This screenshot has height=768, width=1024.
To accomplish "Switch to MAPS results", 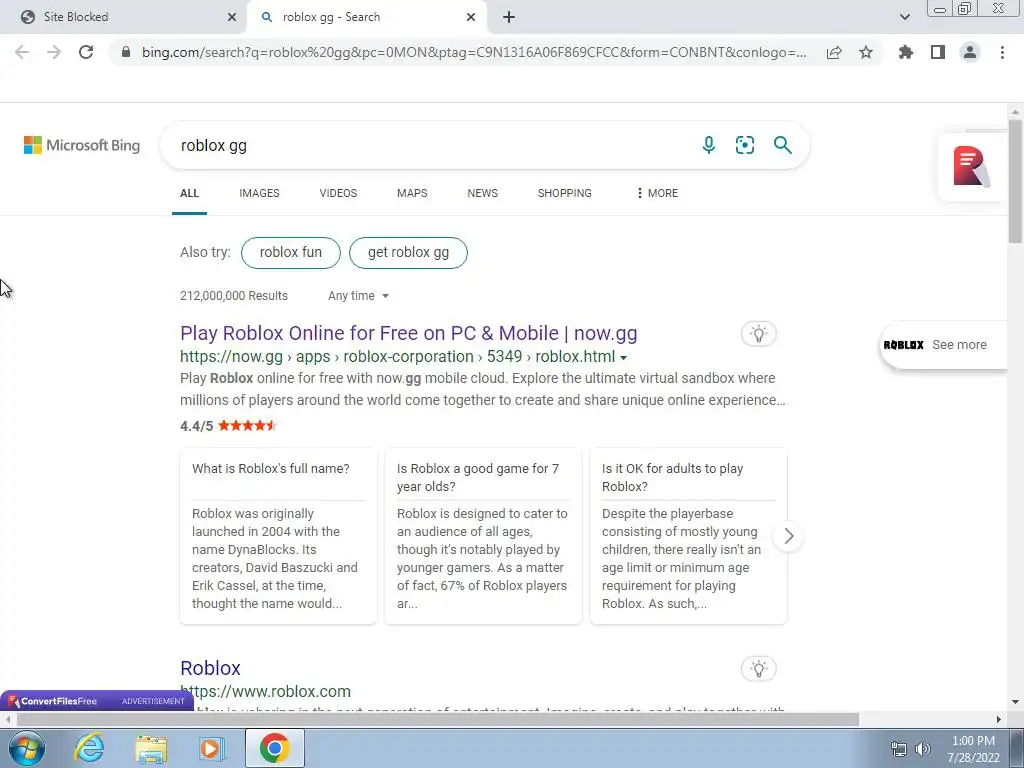I will [x=412, y=193].
